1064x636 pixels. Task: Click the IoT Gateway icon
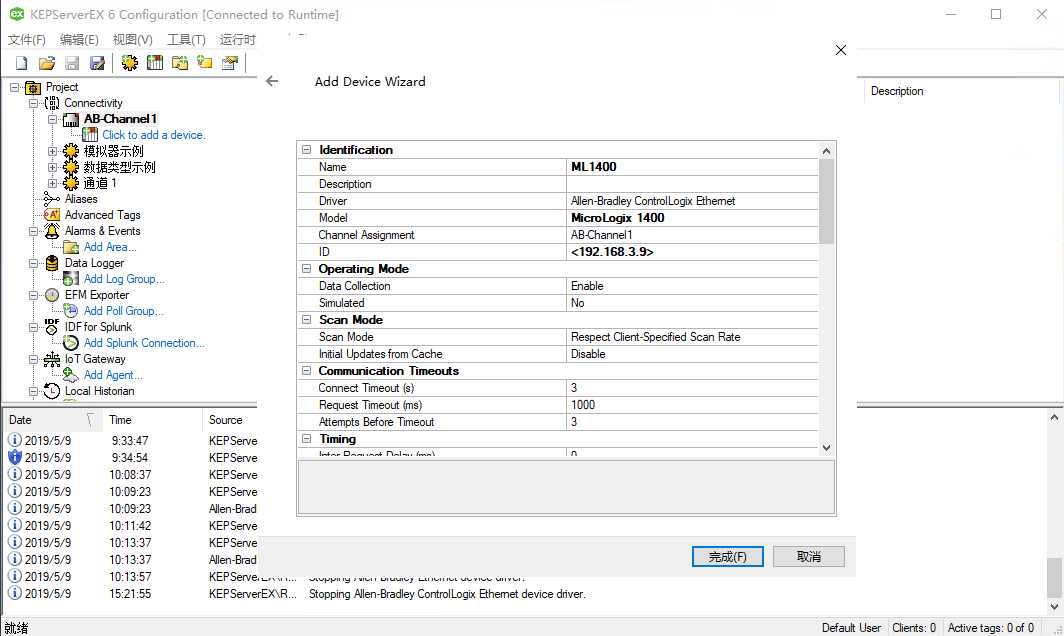tap(52, 359)
